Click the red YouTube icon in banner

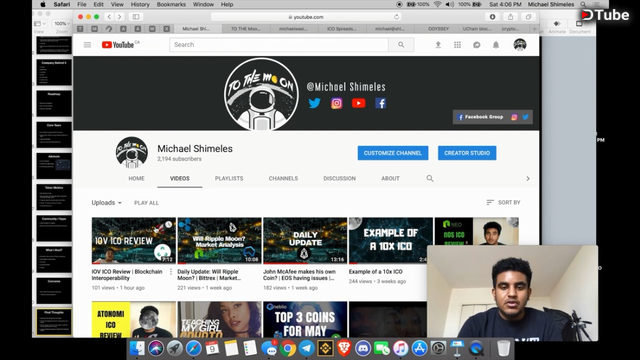(358, 103)
